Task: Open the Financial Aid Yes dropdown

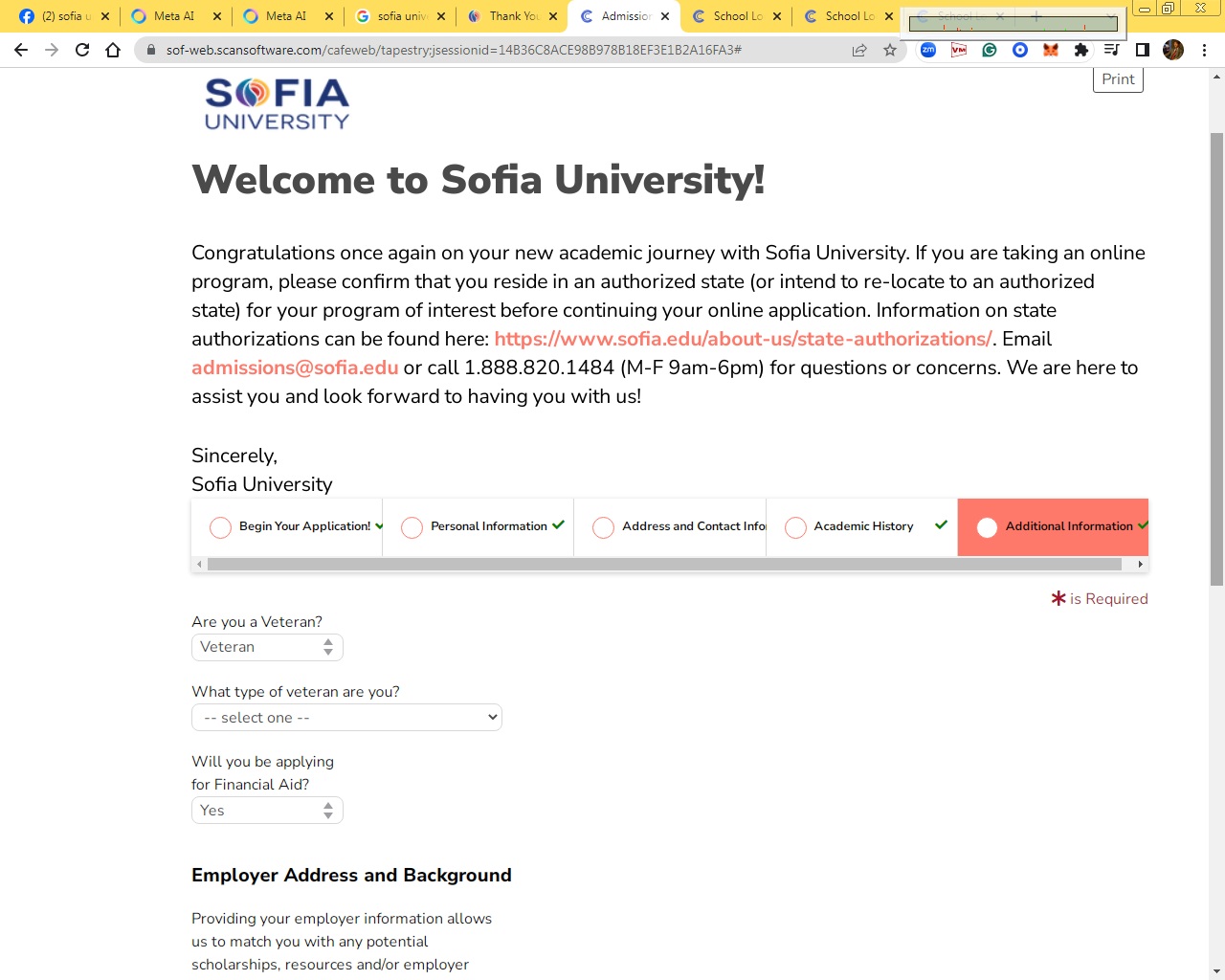Action: pyautogui.click(x=267, y=811)
